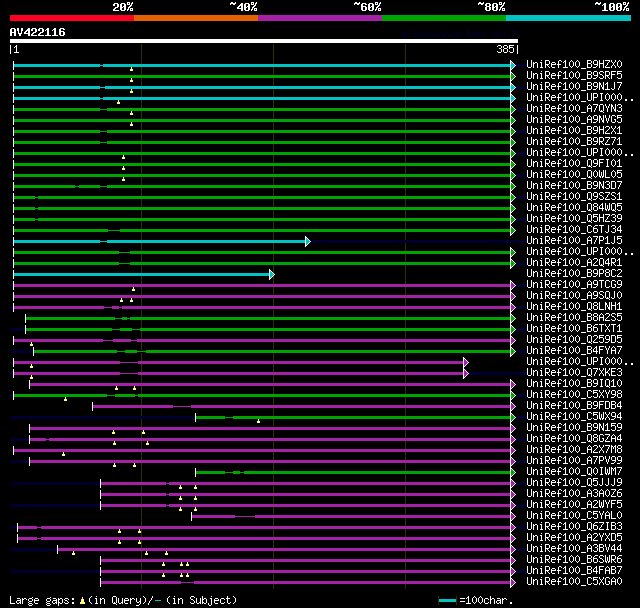Click the UniRef100_Q9FI01 label

[574, 164]
